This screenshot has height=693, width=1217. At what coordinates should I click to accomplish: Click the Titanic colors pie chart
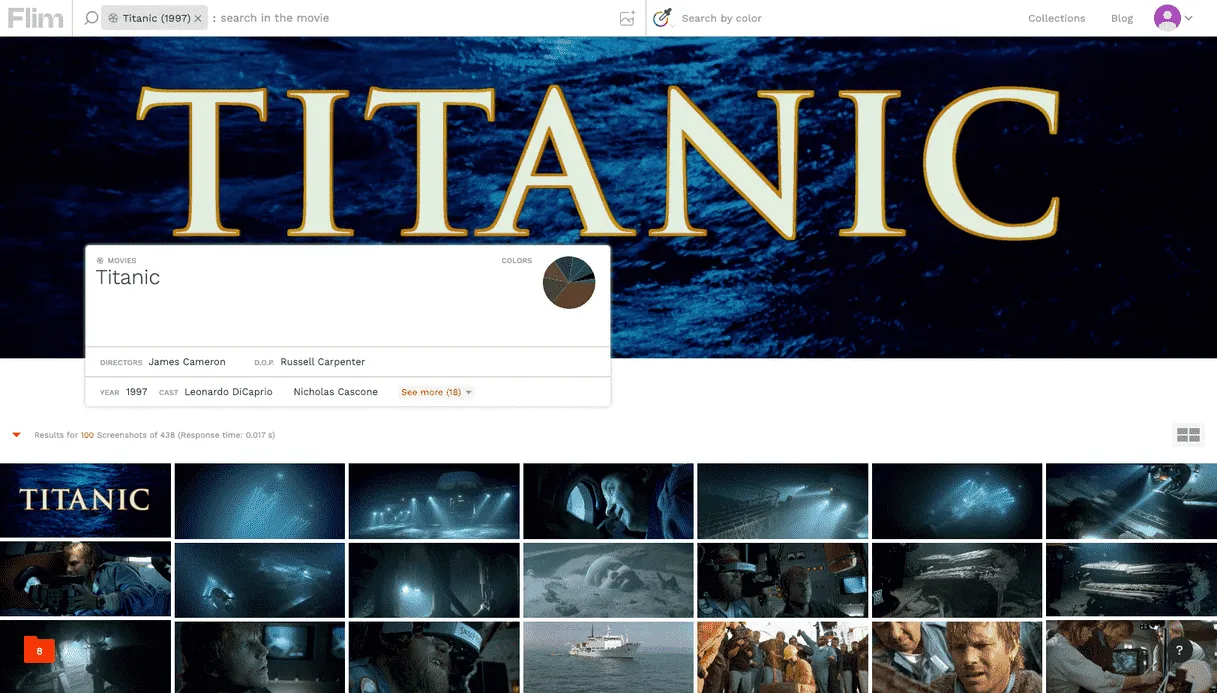coord(569,282)
